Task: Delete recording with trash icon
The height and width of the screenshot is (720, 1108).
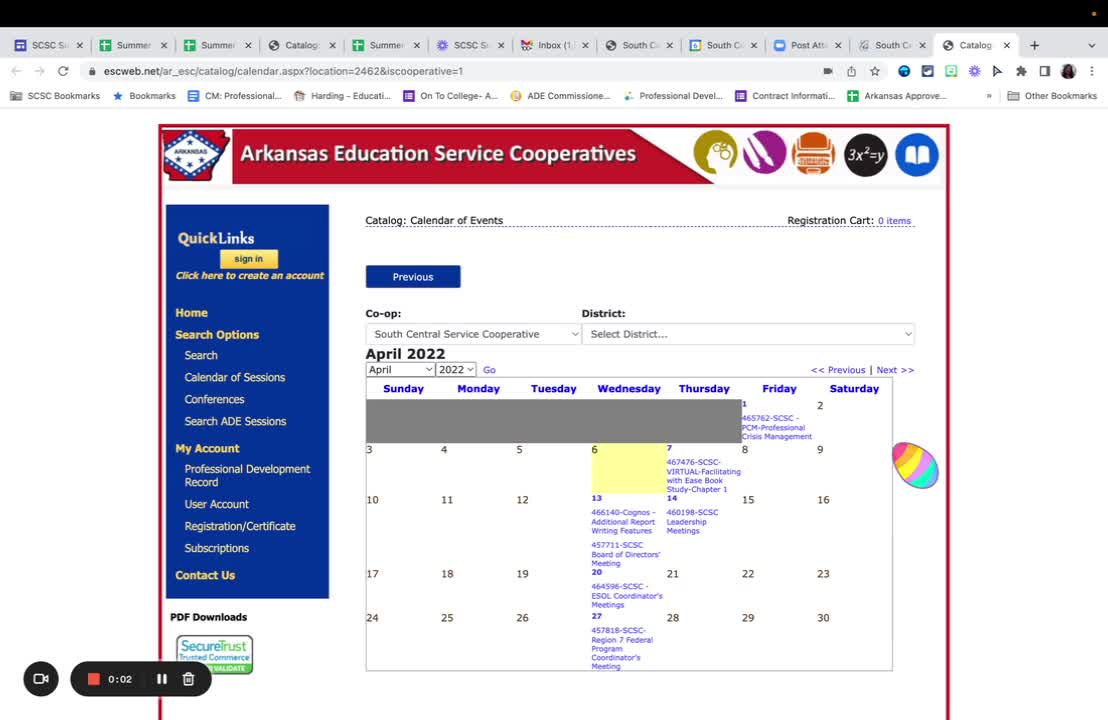Action: point(188,679)
